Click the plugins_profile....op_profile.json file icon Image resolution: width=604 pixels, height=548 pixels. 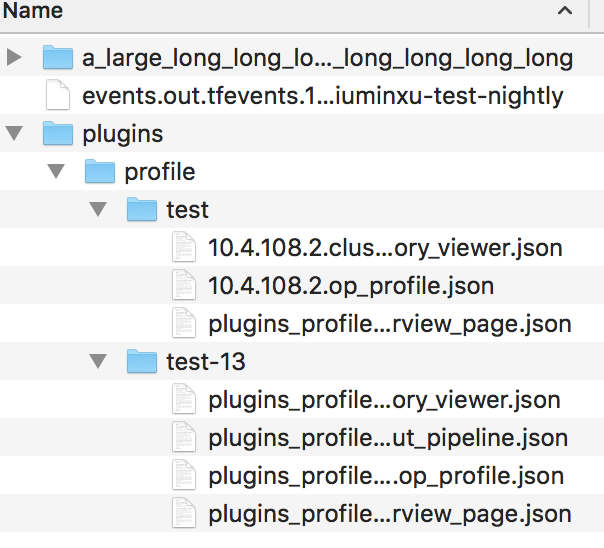click(184, 475)
